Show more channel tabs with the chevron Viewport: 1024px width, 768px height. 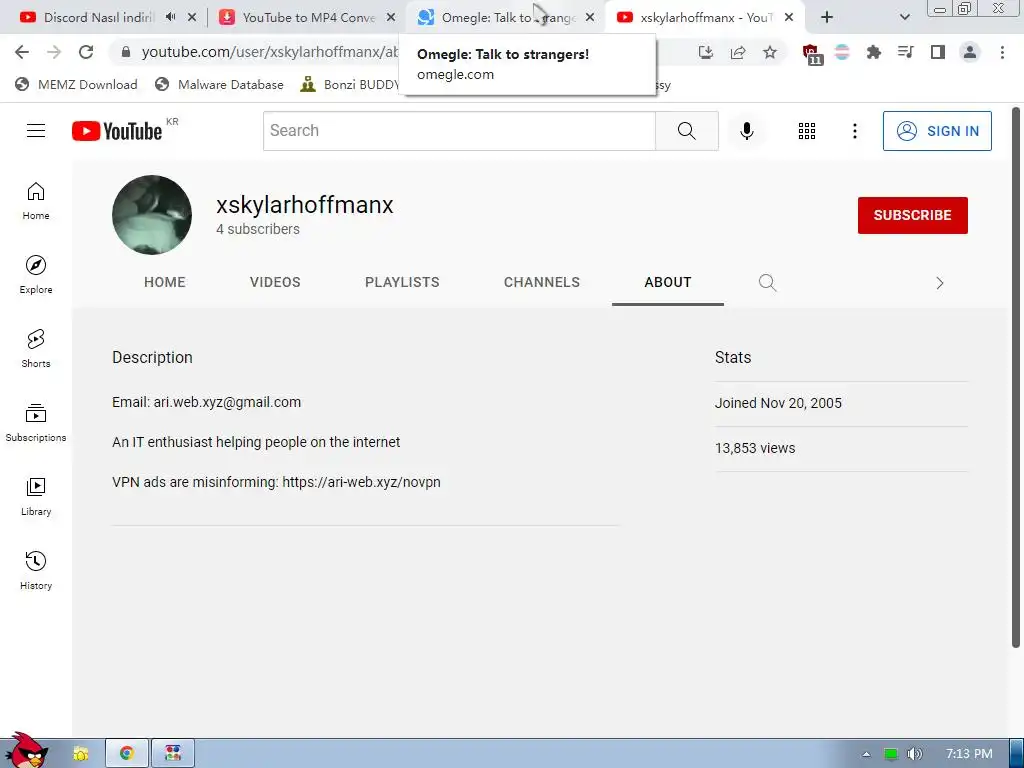tap(940, 283)
